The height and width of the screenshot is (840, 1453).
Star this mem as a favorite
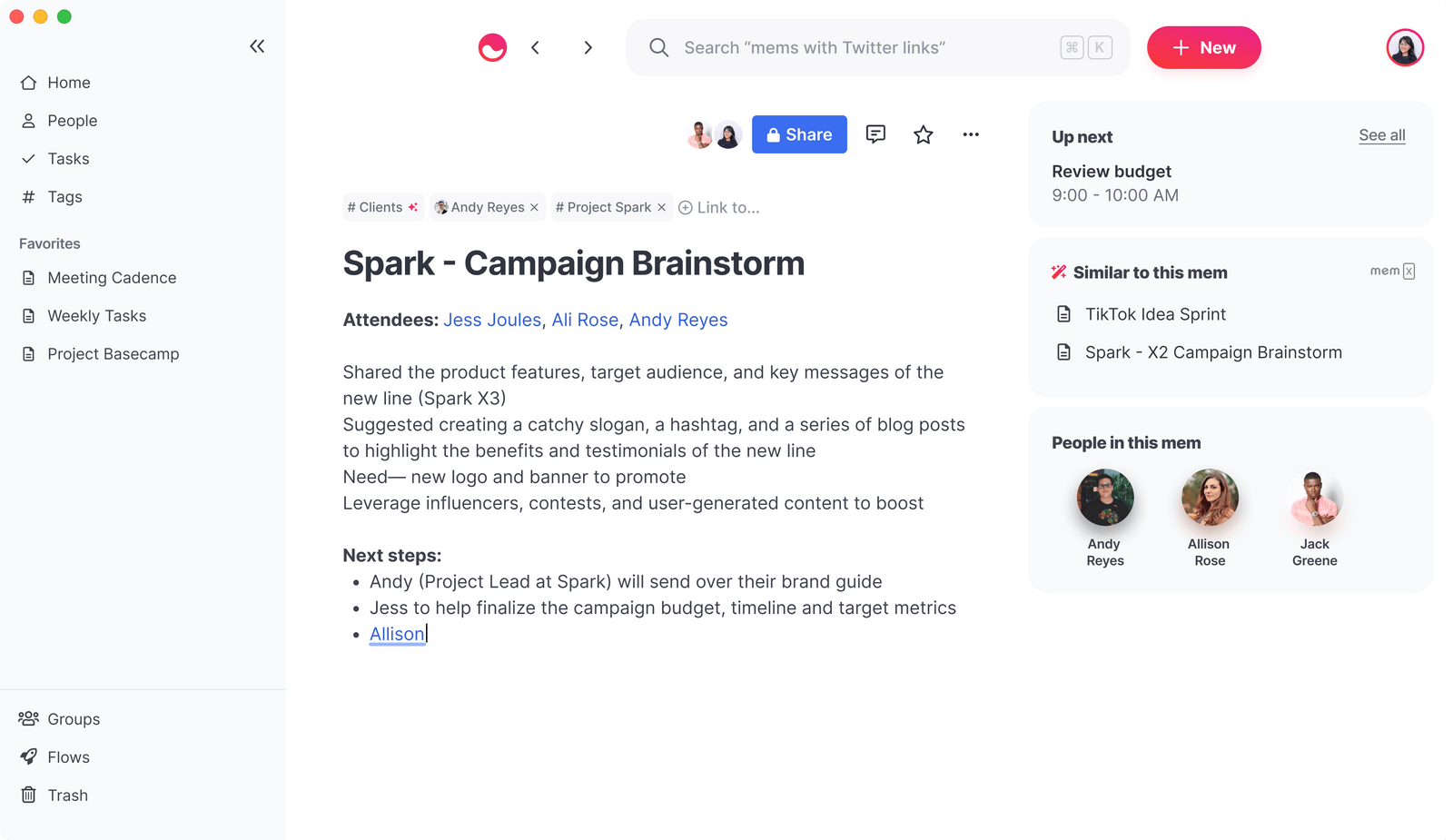(x=923, y=134)
